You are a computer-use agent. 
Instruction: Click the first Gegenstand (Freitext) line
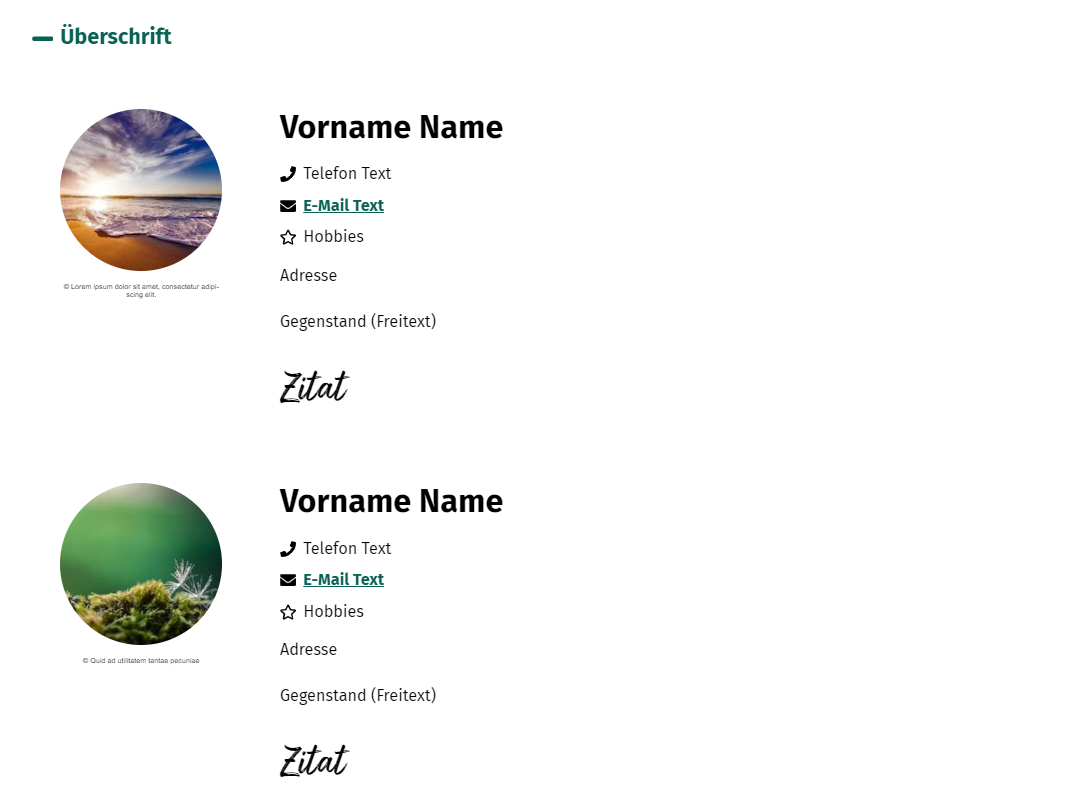(358, 321)
